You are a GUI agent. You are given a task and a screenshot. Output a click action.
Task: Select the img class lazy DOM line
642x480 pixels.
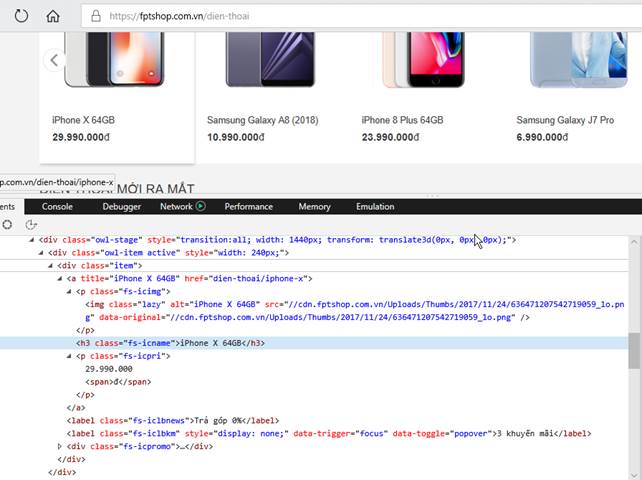(x=355, y=311)
